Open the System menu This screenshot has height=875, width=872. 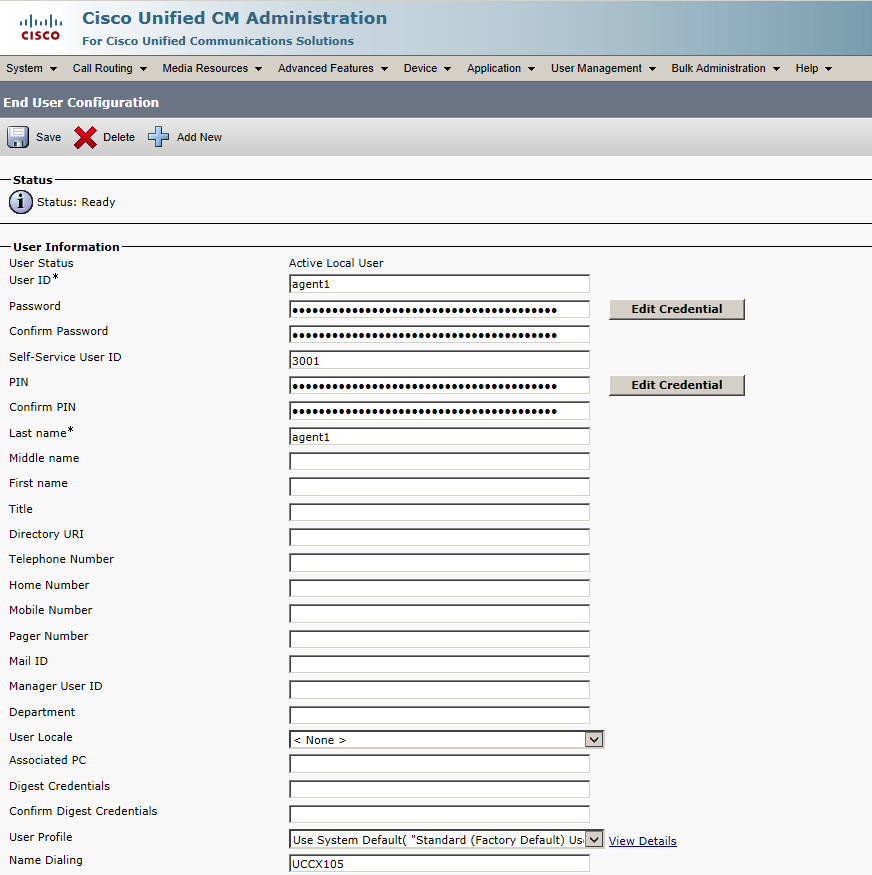point(31,68)
